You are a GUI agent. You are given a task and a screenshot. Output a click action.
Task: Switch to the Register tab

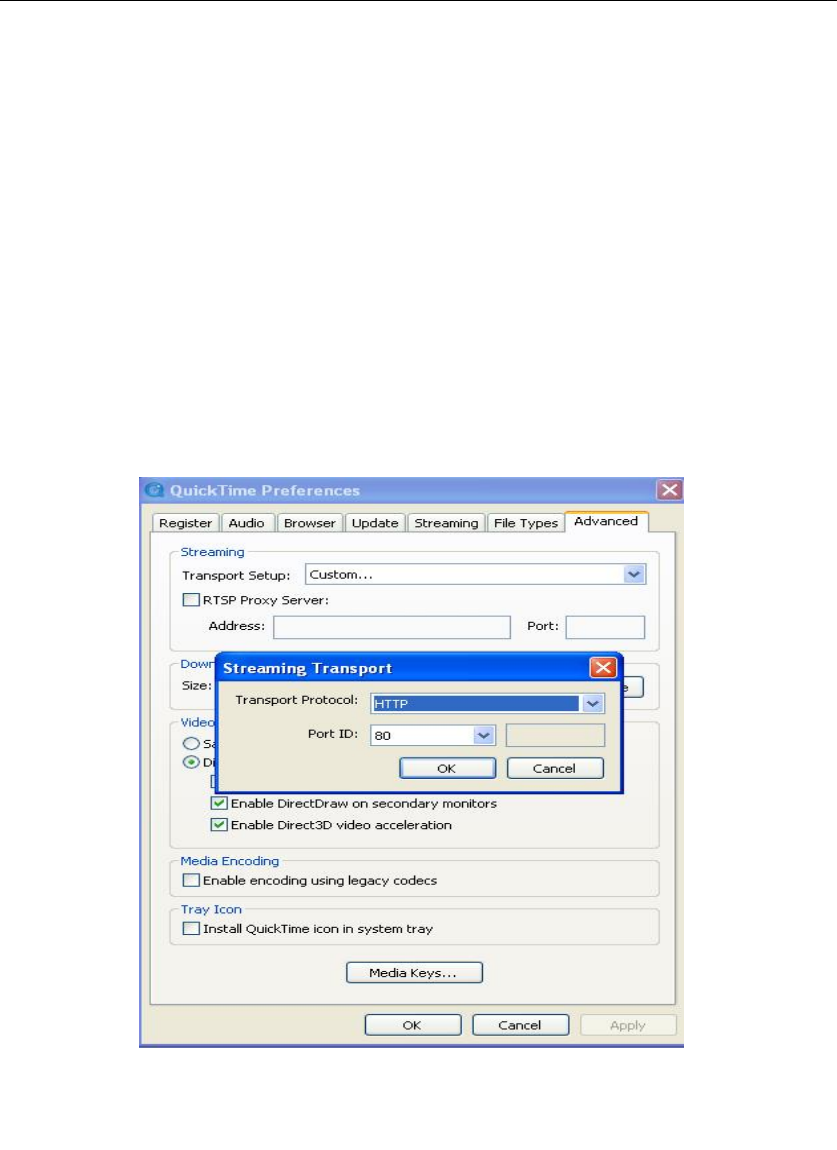(x=186, y=523)
